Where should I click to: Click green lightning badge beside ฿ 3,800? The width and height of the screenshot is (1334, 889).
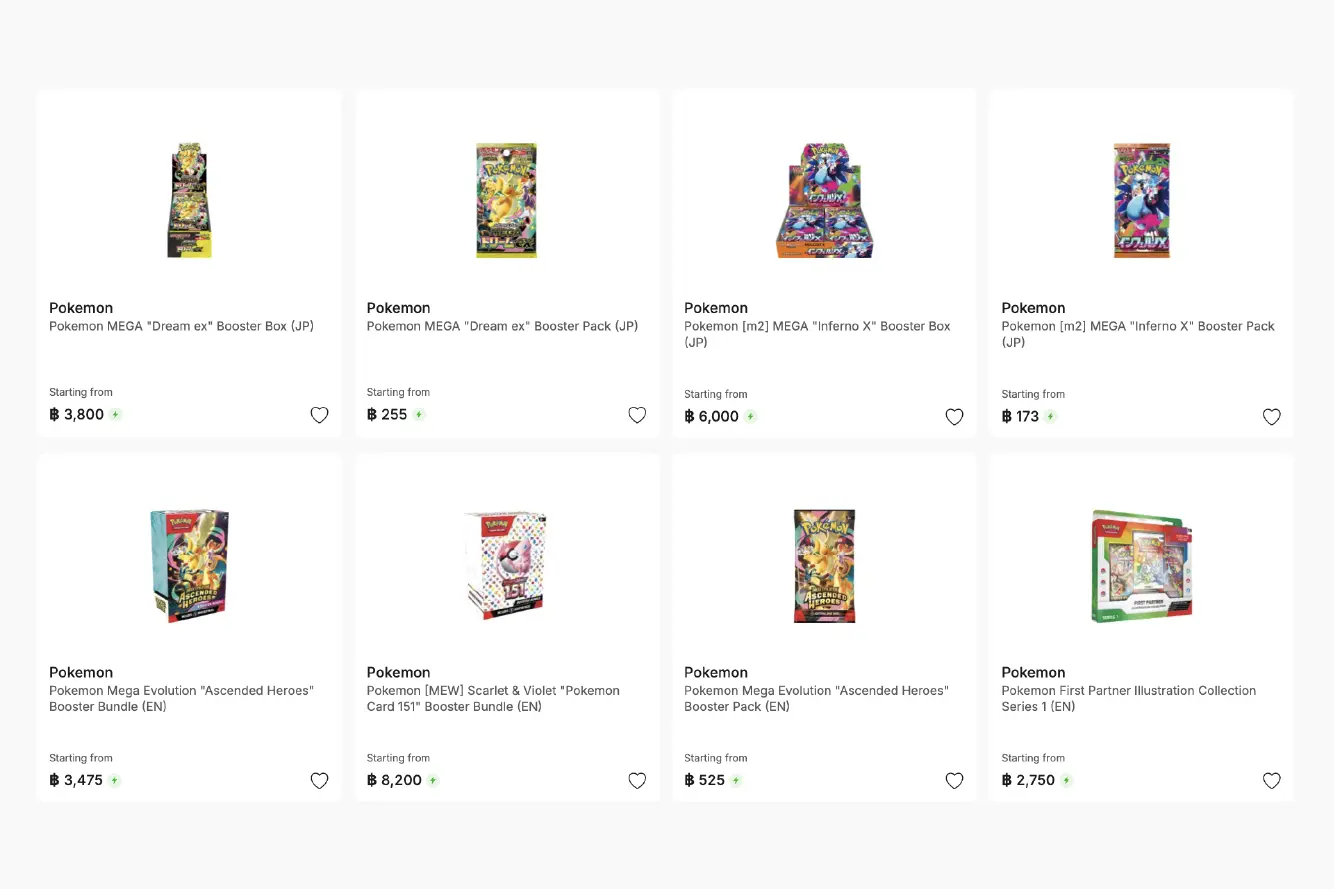115,414
